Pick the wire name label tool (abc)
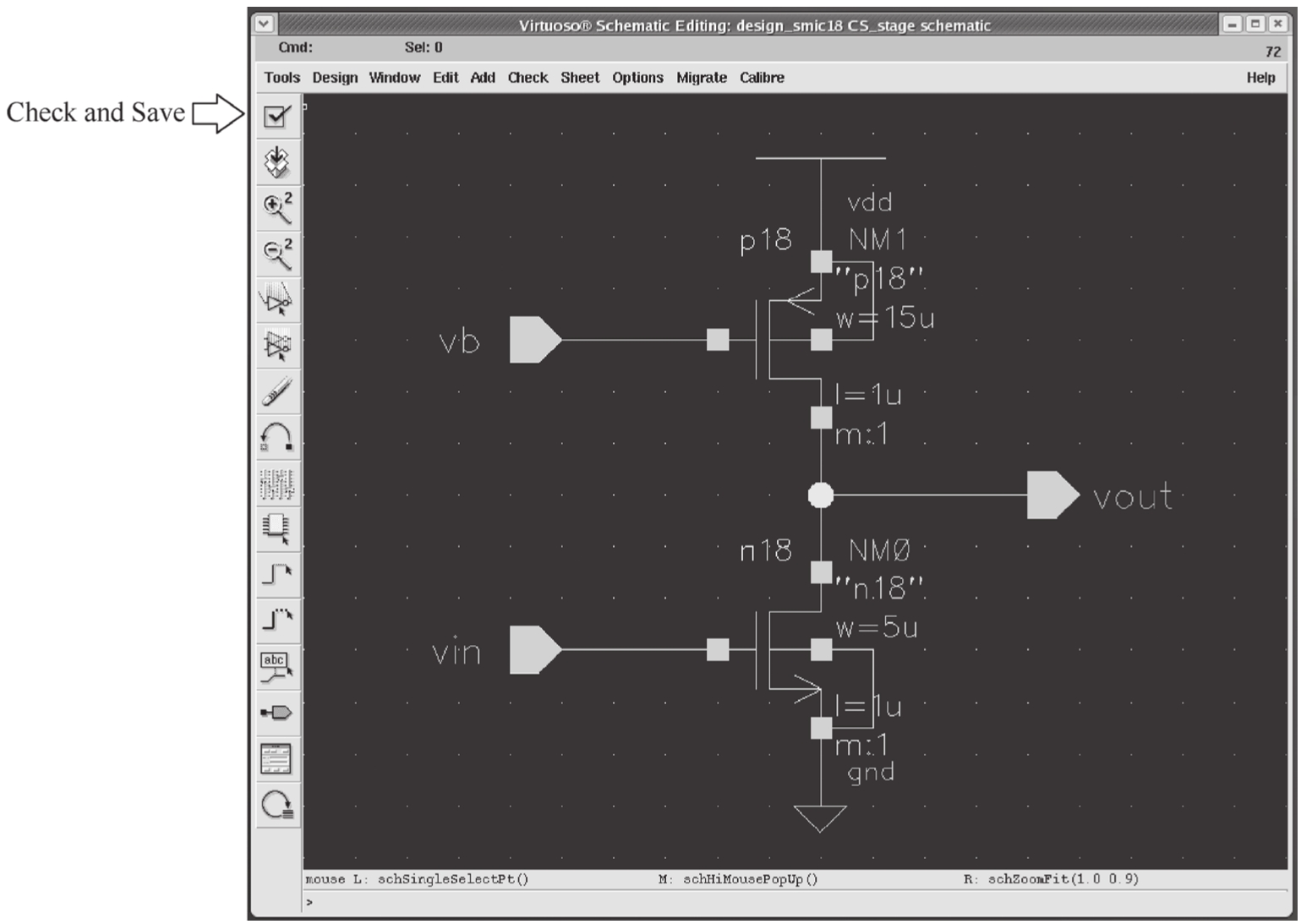This screenshot has height=924, width=1301. pyautogui.click(x=277, y=666)
